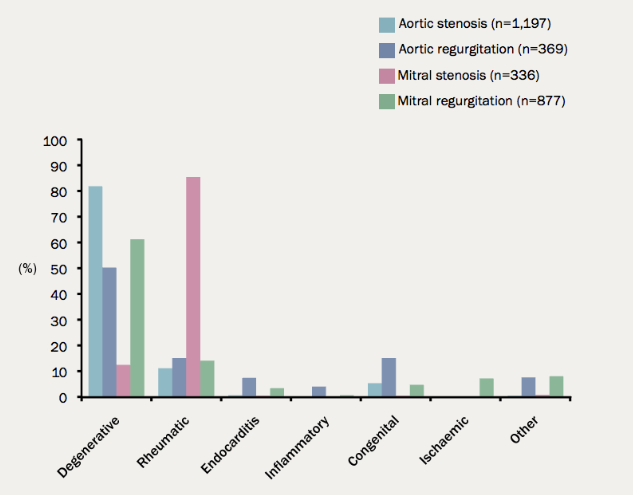The width and height of the screenshot is (633, 495).
Task: Select the short pink Degenerative mitral stenosis bar
Action: coord(123,381)
